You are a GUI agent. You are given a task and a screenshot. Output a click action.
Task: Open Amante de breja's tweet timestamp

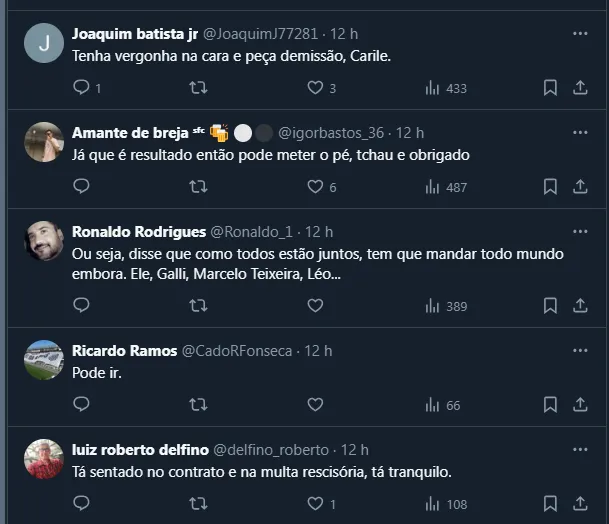point(410,133)
